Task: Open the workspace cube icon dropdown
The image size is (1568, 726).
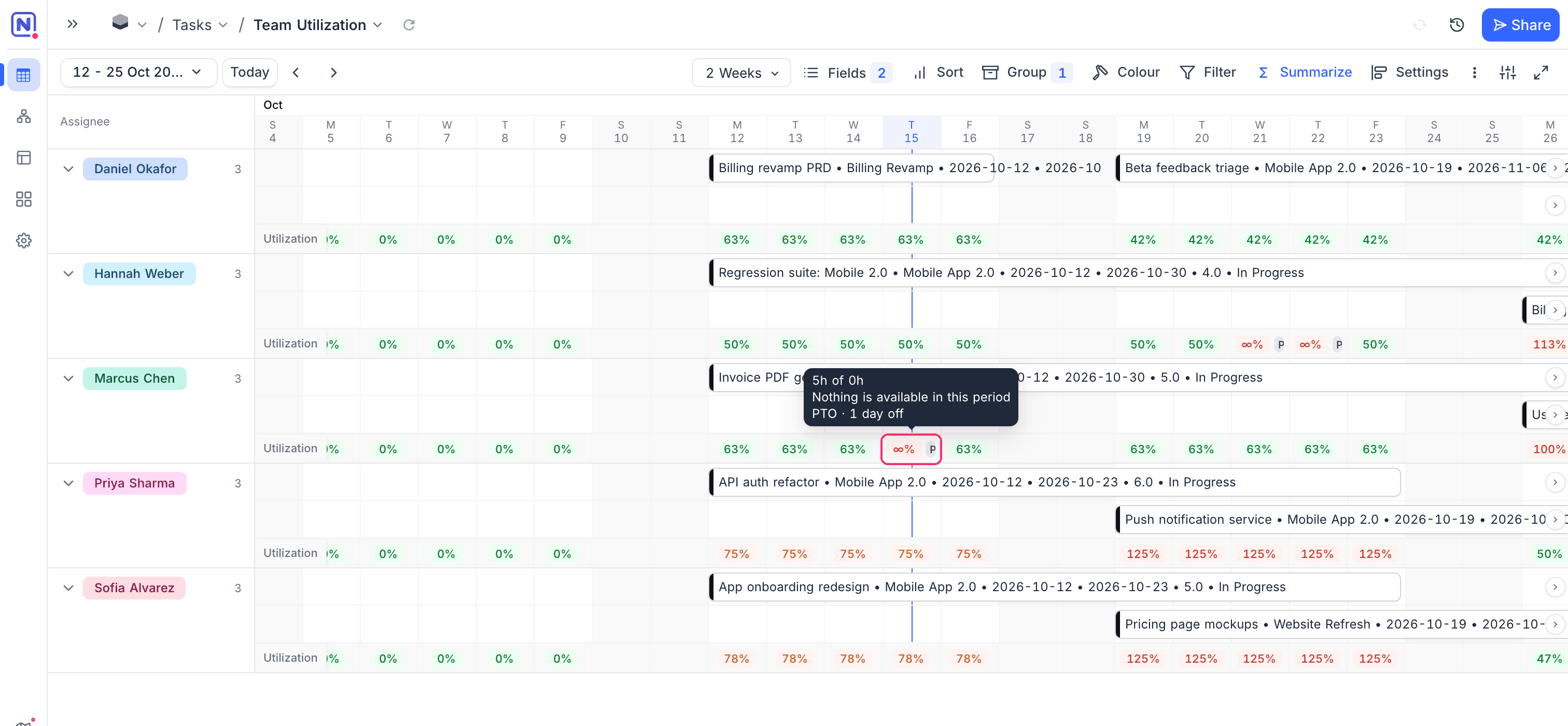Action: [x=129, y=24]
